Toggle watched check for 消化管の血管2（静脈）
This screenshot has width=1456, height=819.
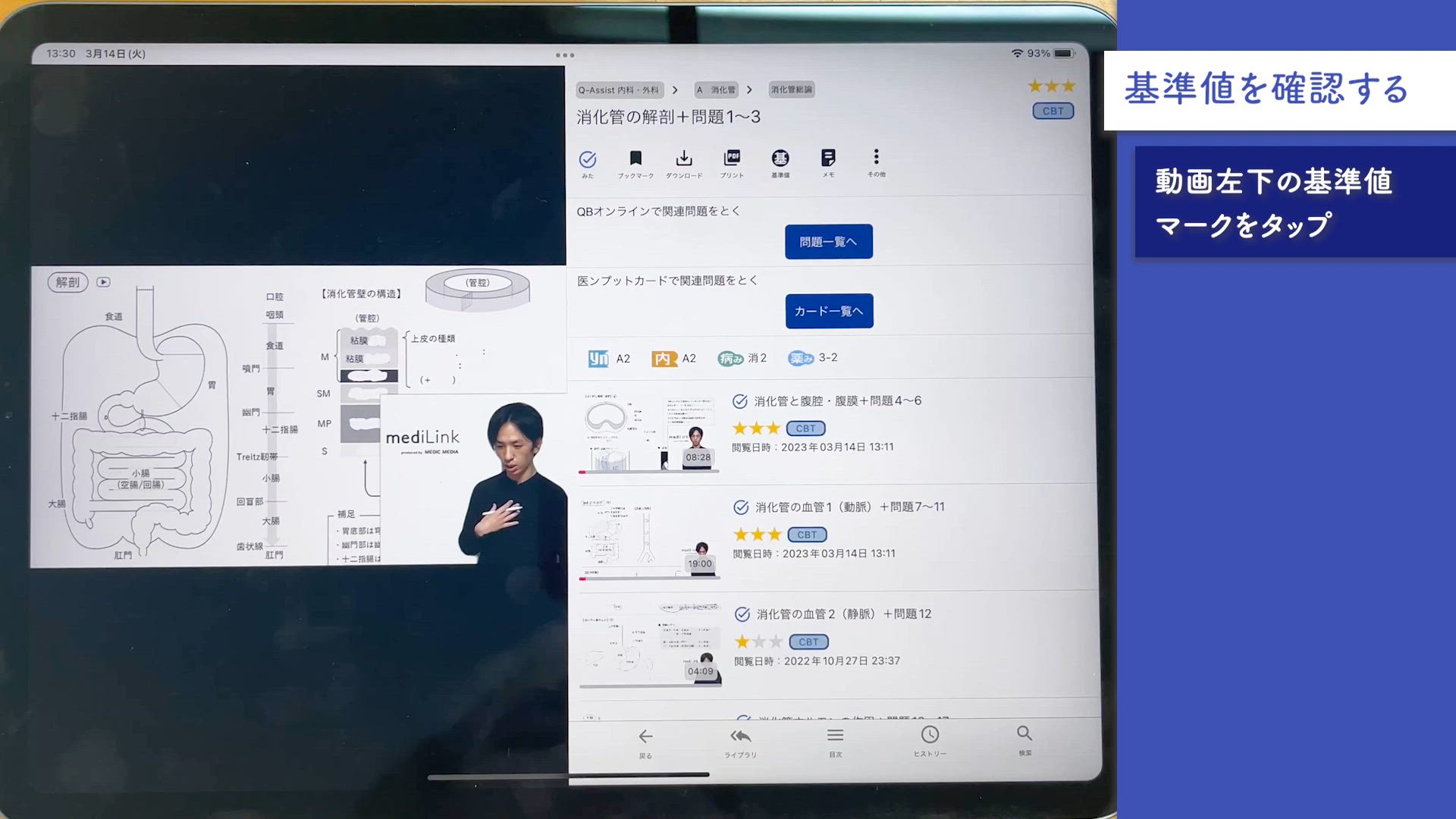[742, 614]
